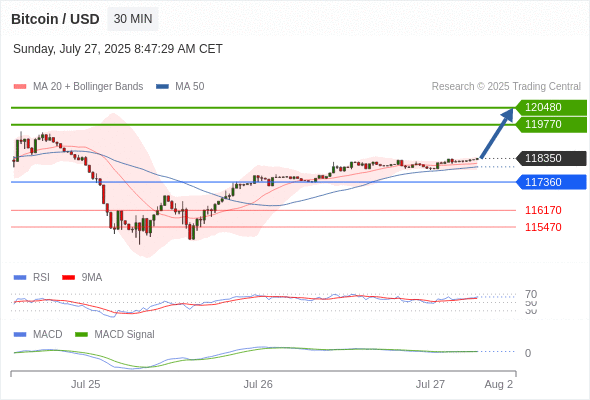Click the 117360 blue pivot price tag
The height and width of the screenshot is (400, 590).
(x=551, y=182)
